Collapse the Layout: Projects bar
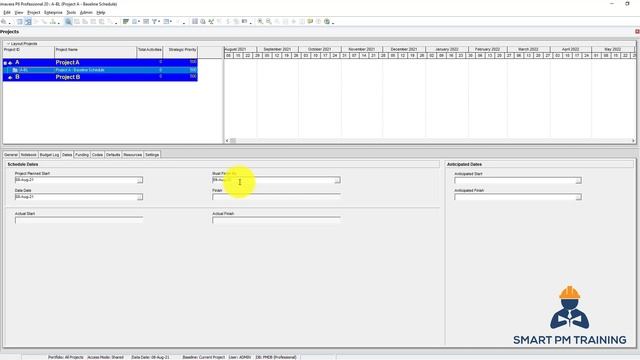 (8, 43)
